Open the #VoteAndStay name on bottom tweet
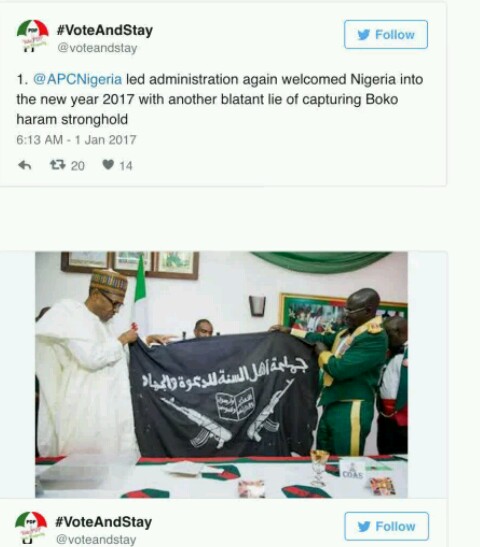 [x=104, y=522]
